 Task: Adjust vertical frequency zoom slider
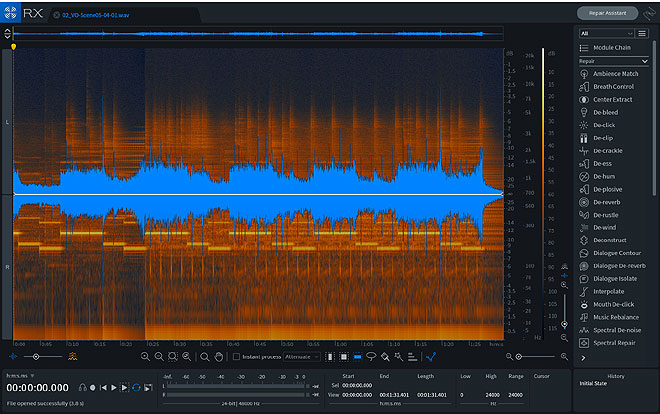click(x=564, y=324)
